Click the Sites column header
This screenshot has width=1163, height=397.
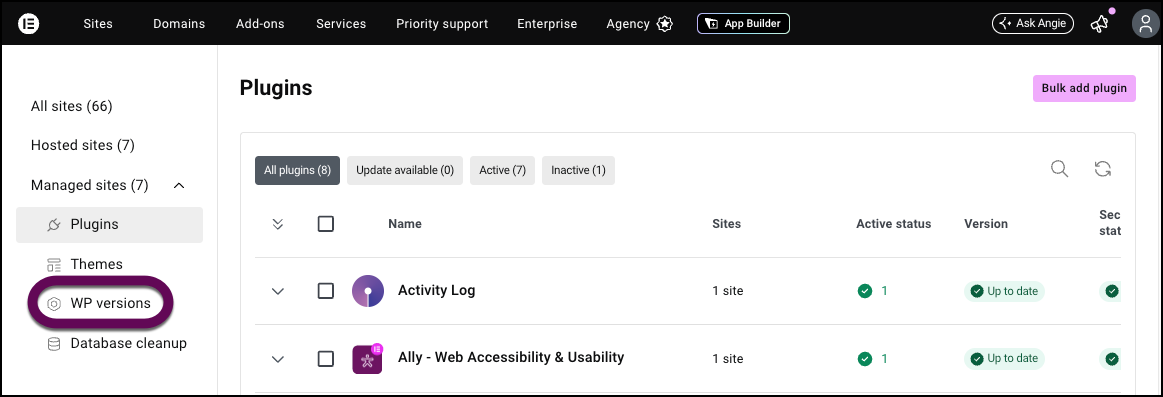726,223
